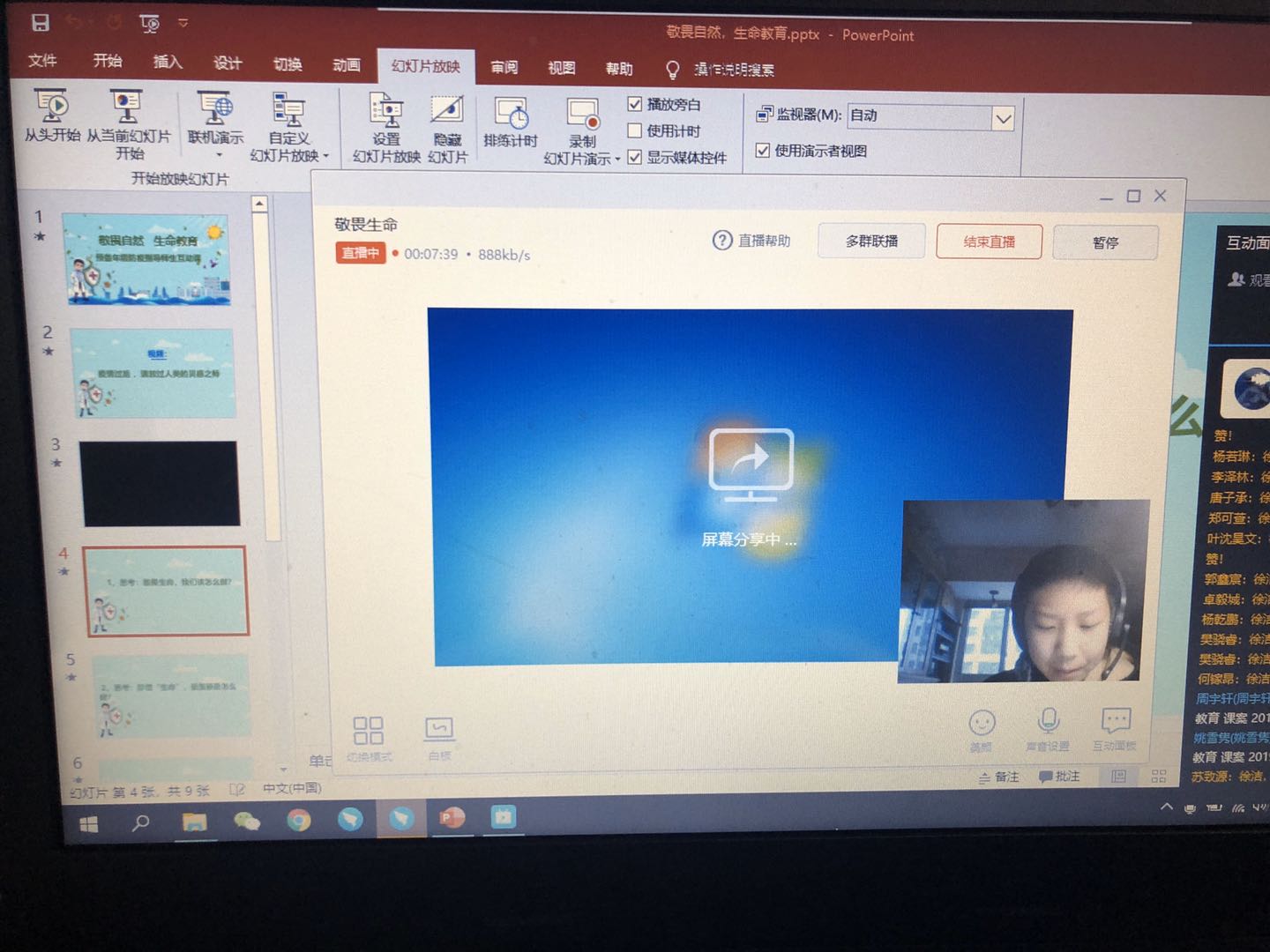
Task: Click the screen sharing preview area
Action: click(750, 486)
